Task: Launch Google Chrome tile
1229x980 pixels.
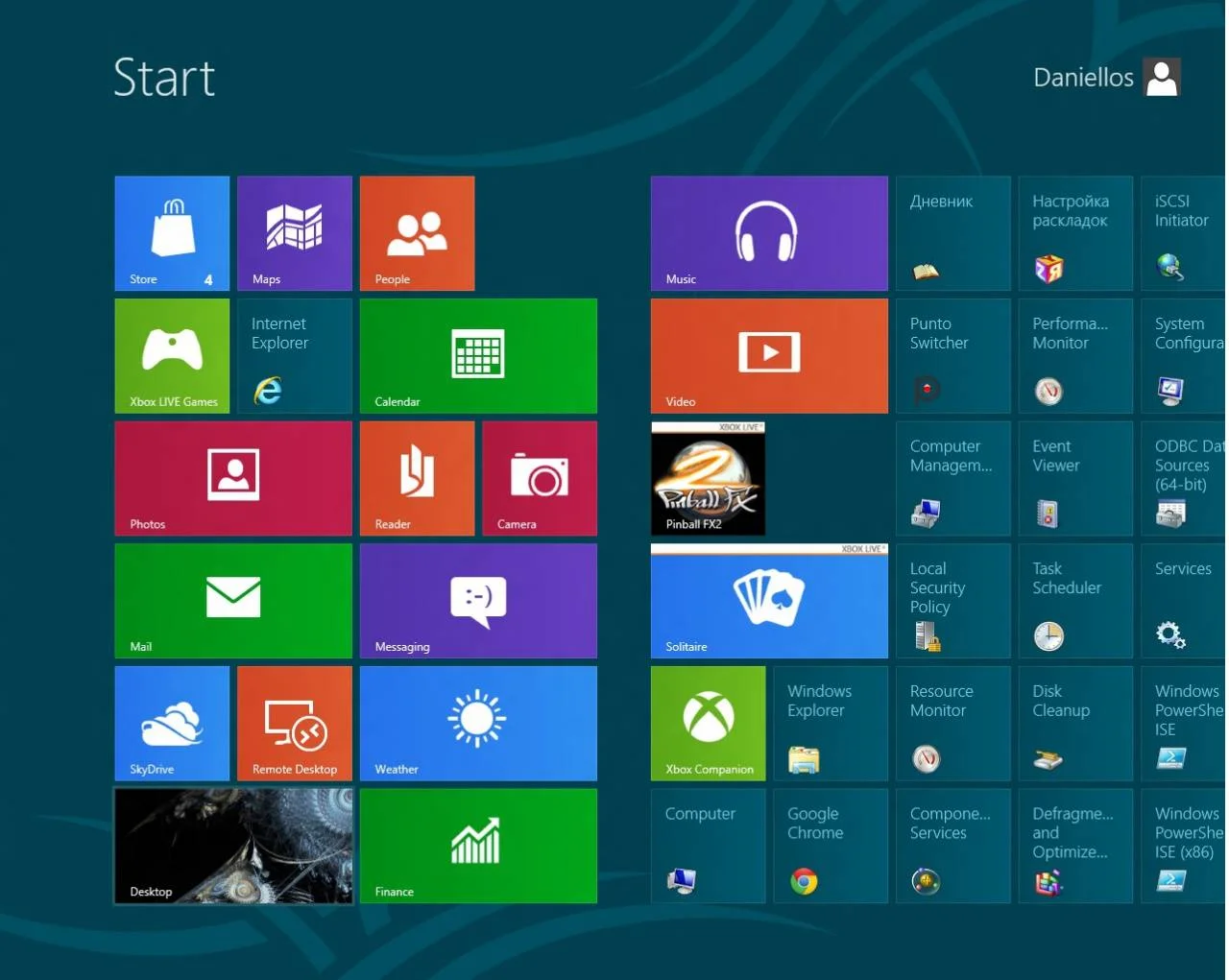Action: (831, 846)
